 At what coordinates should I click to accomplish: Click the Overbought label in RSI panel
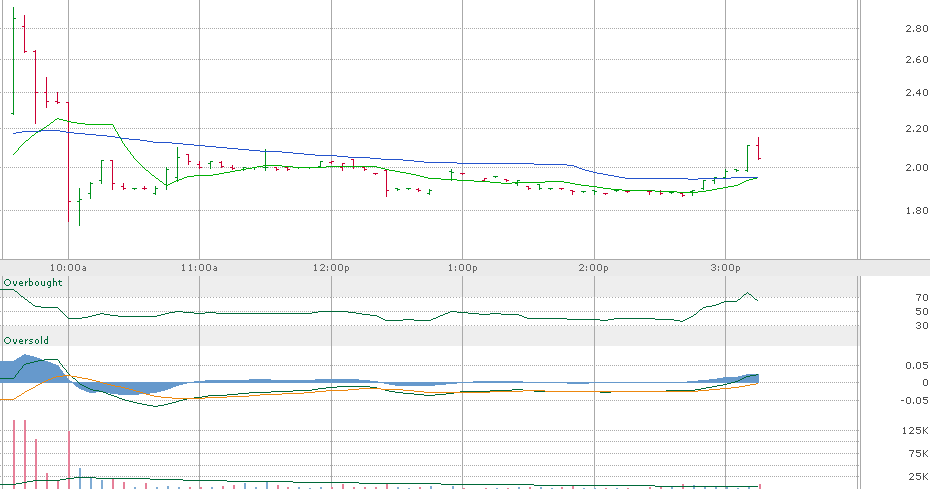33,282
